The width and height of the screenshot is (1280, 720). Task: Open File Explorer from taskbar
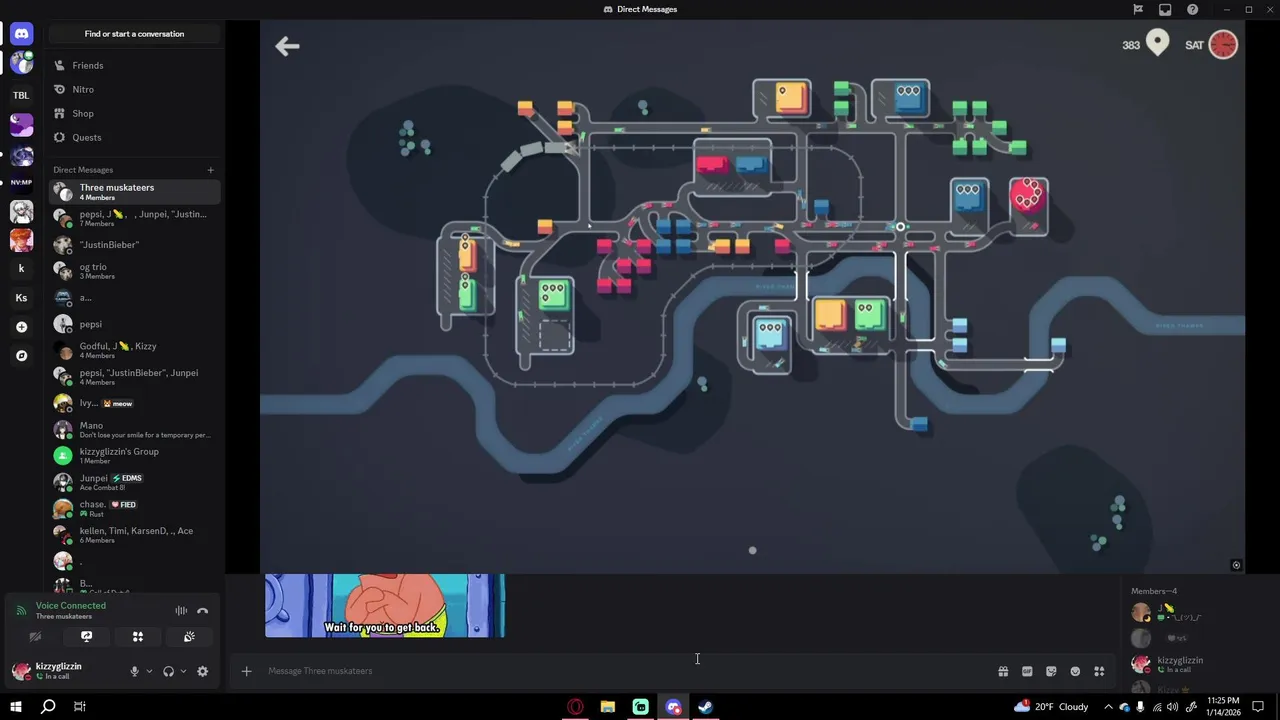[x=607, y=707]
